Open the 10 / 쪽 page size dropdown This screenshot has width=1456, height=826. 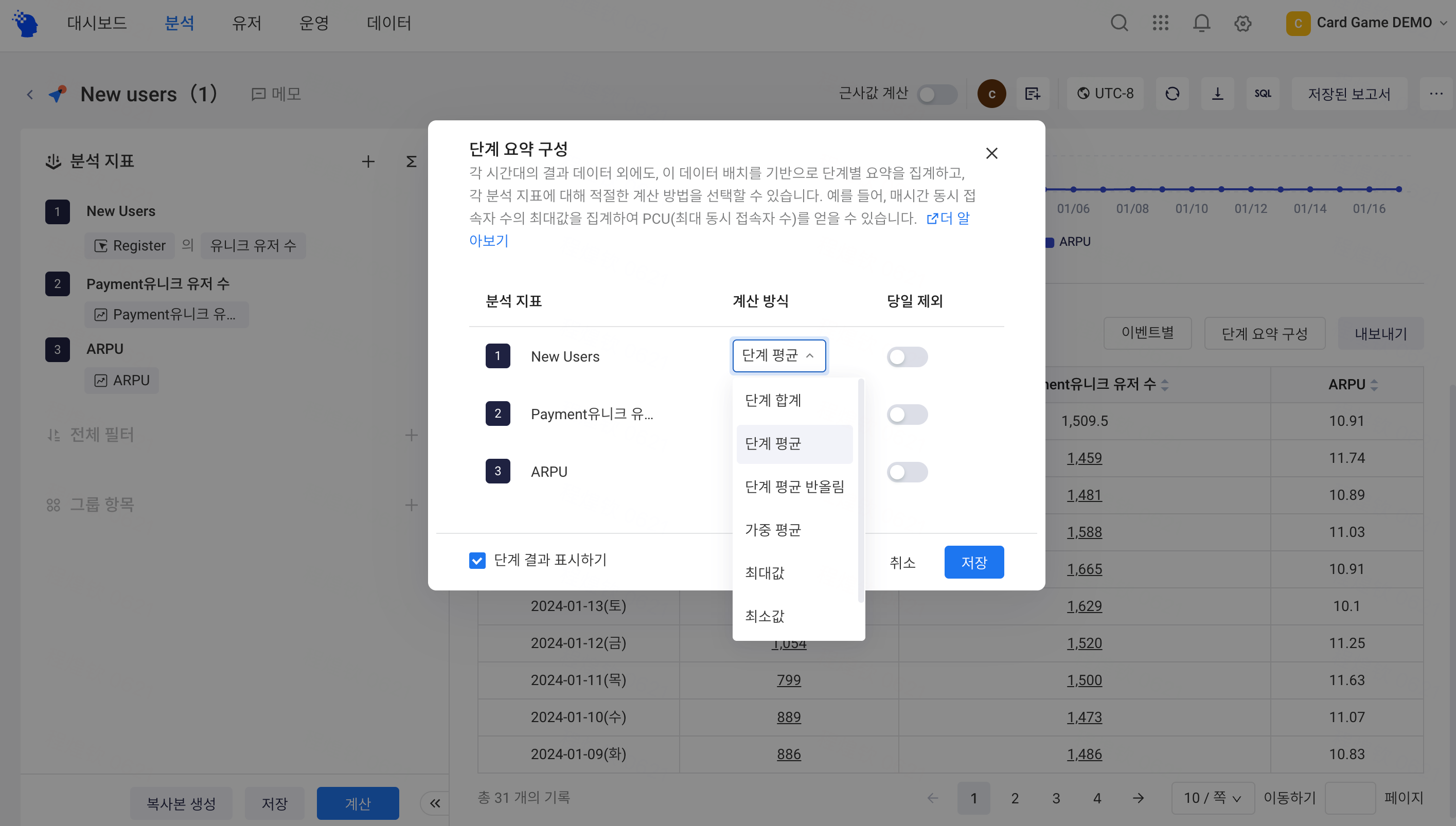point(1212,798)
